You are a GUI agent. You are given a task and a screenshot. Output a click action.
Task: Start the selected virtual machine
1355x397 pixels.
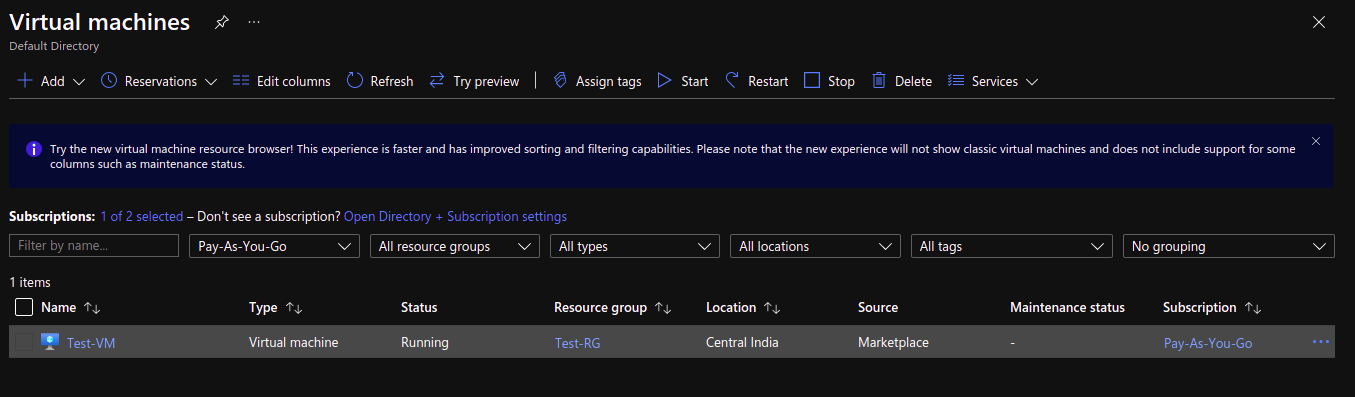pyautogui.click(x=683, y=81)
